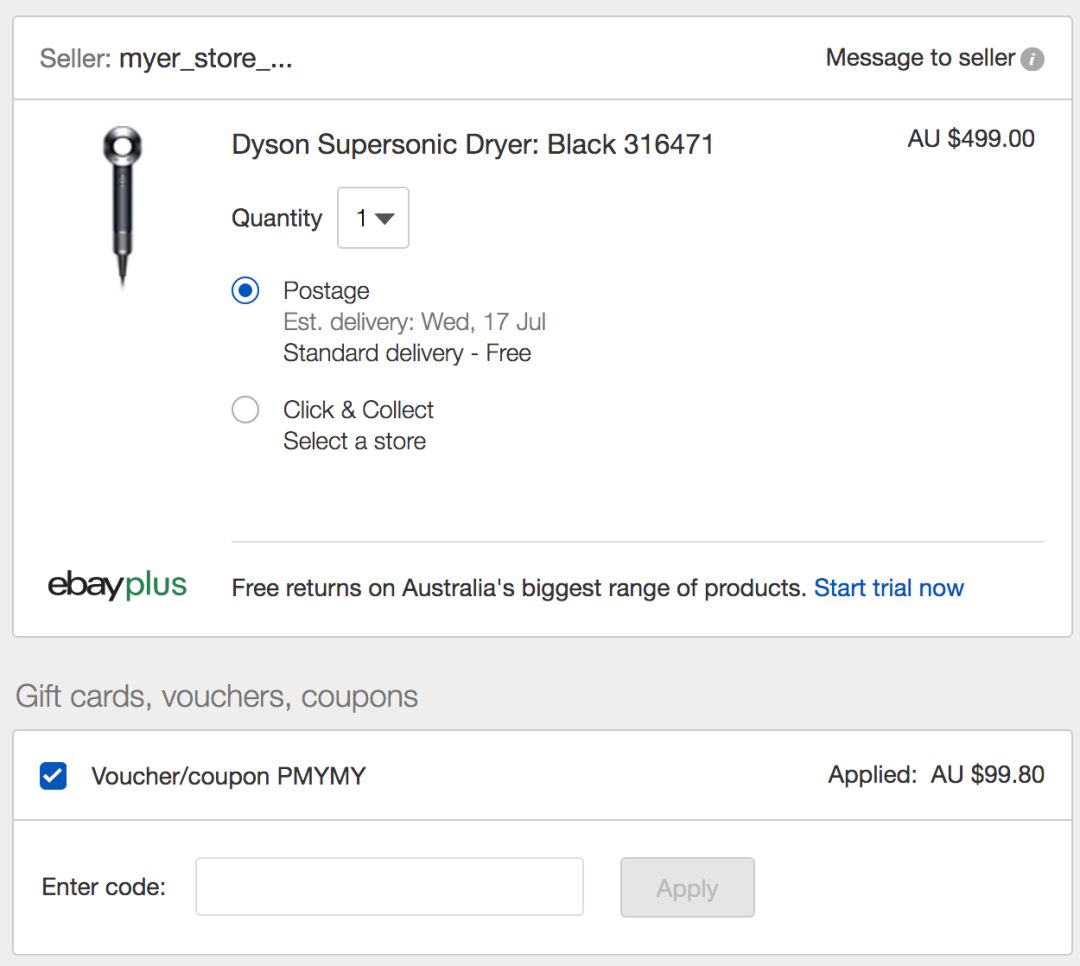This screenshot has width=1080, height=966.
Task: Click the Dyson Supersonic Dryer title
Action: point(472,145)
